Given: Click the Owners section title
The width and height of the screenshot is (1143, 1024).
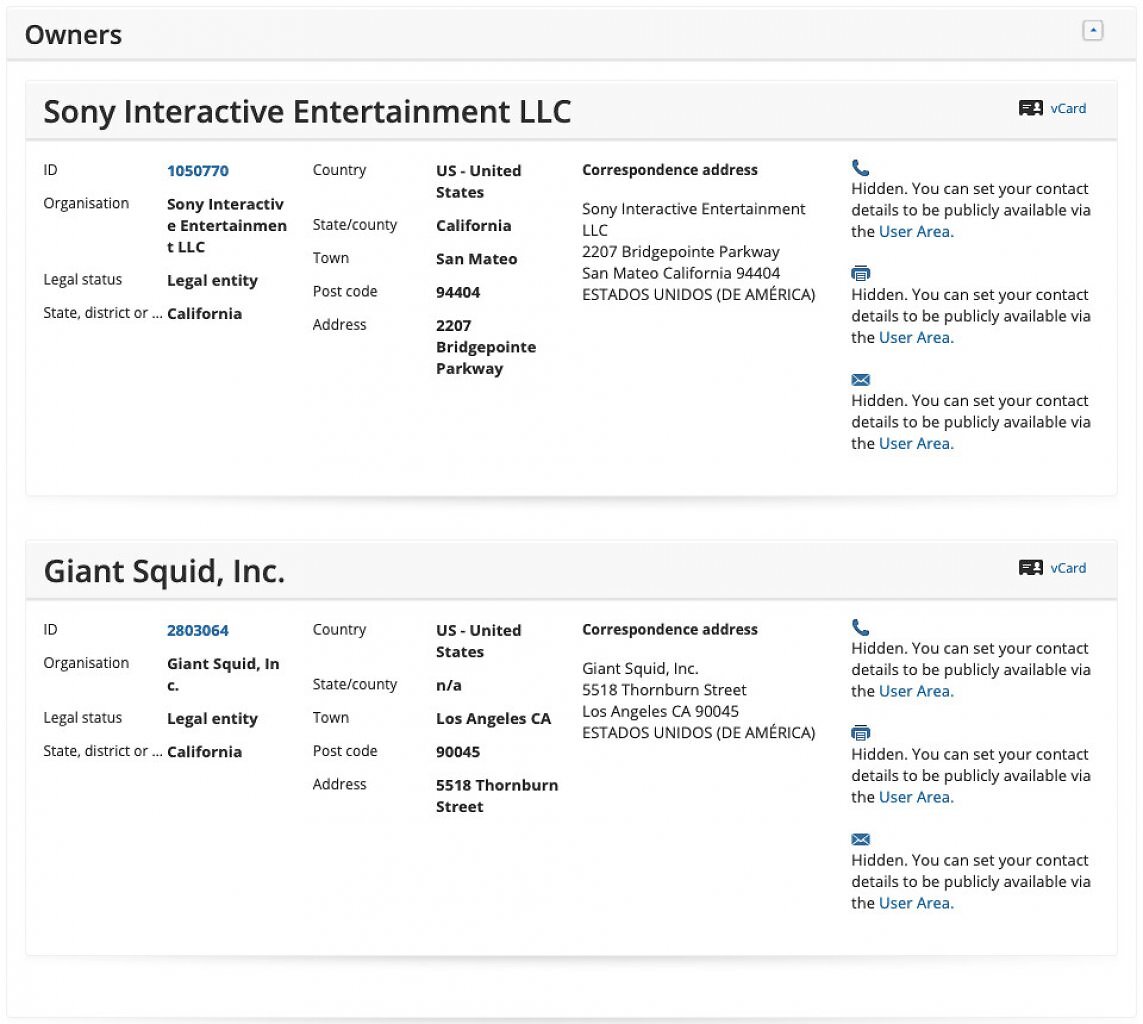Looking at the screenshot, I should [73, 35].
